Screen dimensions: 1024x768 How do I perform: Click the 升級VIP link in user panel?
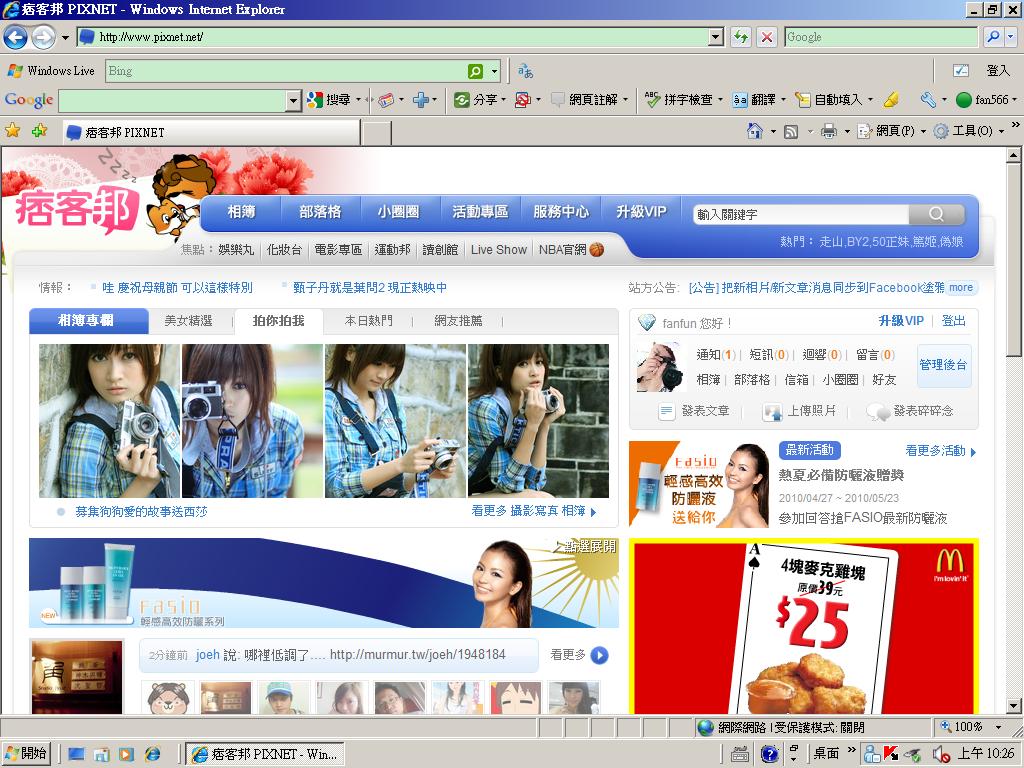pos(901,321)
